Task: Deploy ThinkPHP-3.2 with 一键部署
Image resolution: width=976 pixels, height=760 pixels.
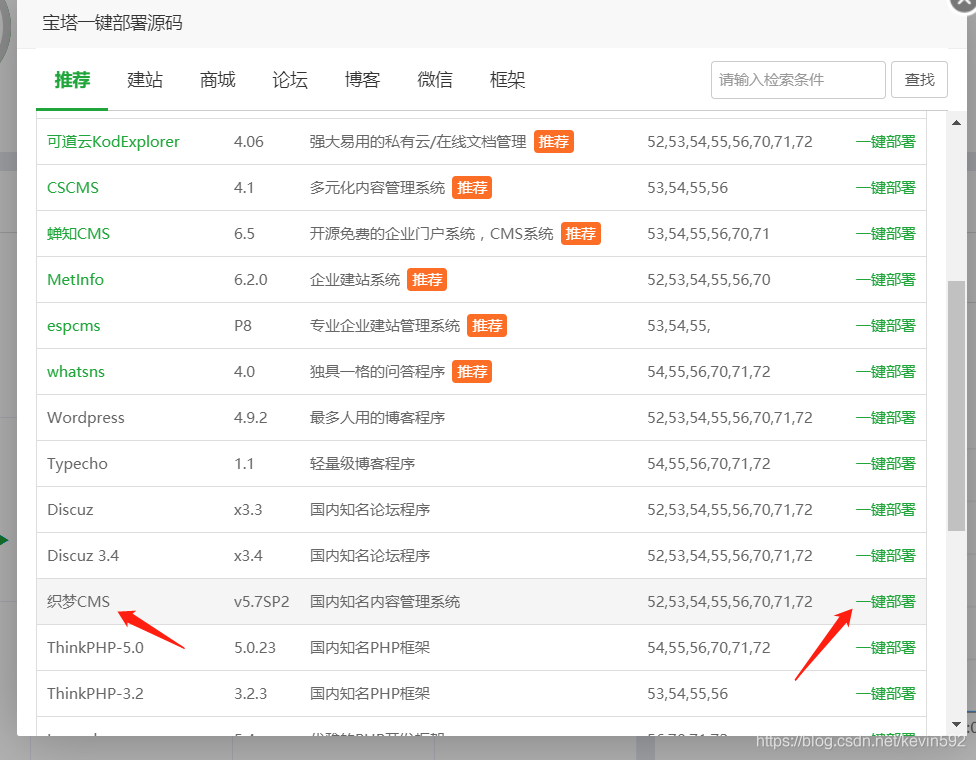Action: 886,694
